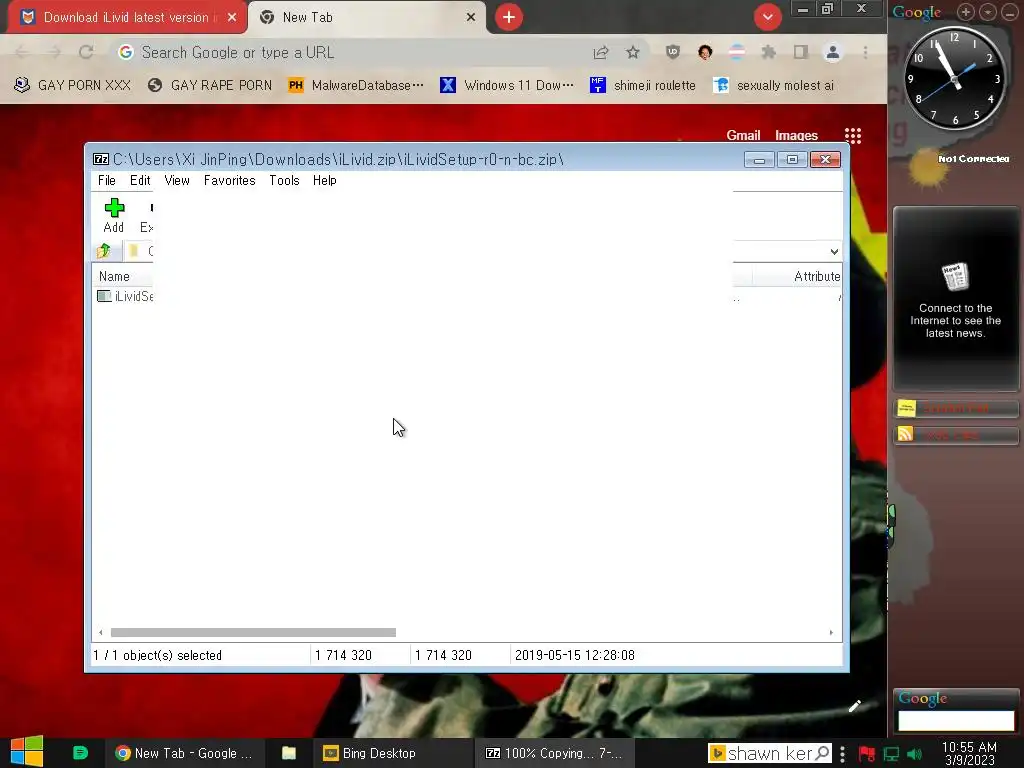Go up one folder level in 7-Zip
Image resolution: width=1024 pixels, height=768 pixels.
pos(104,251)
